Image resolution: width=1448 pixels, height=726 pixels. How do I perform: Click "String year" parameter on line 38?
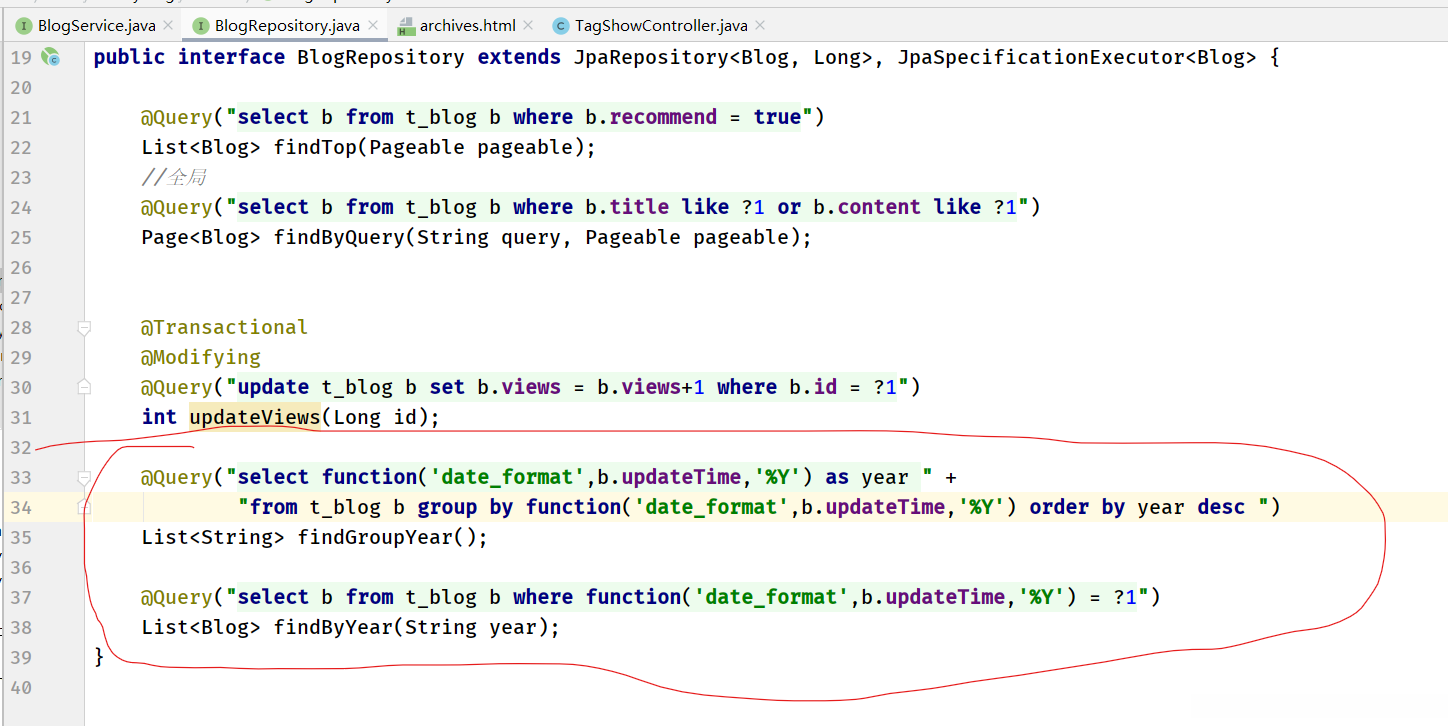pos(471,627)
